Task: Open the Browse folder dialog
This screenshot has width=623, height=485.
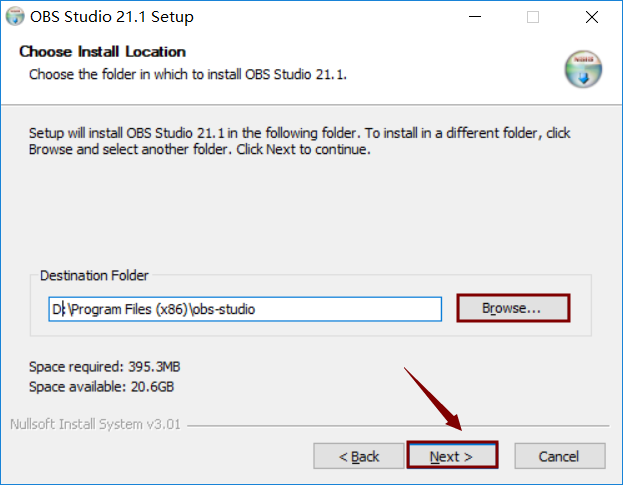Action: (x=512, y=309)
